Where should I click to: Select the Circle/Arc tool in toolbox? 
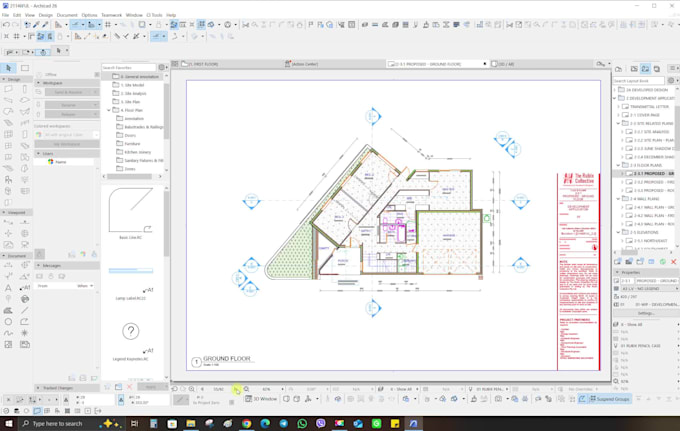click(8, 322)
